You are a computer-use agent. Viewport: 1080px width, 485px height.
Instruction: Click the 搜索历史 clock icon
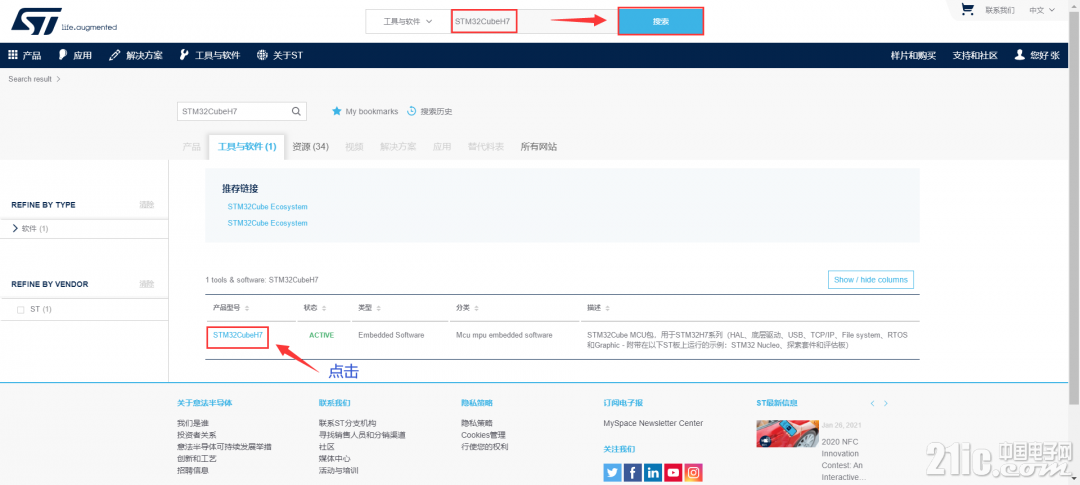[412, 111]
